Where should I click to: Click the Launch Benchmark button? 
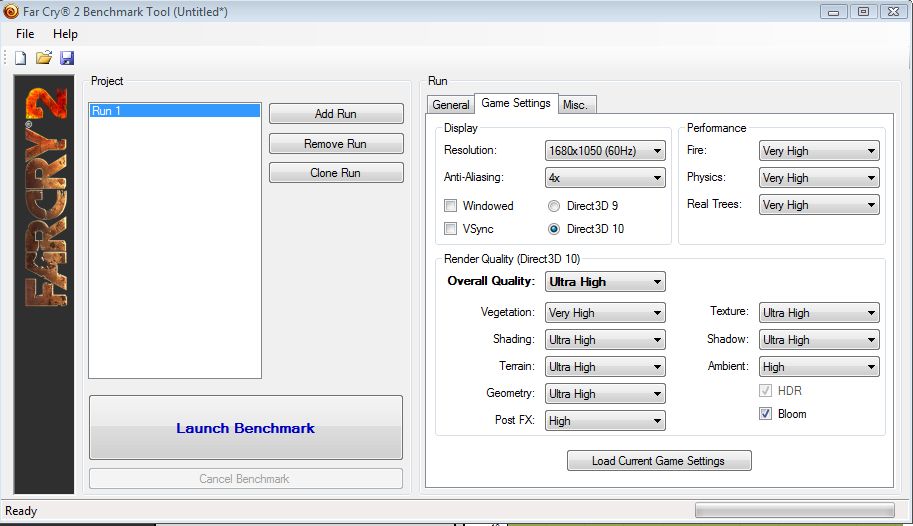[x=246, y=428]
